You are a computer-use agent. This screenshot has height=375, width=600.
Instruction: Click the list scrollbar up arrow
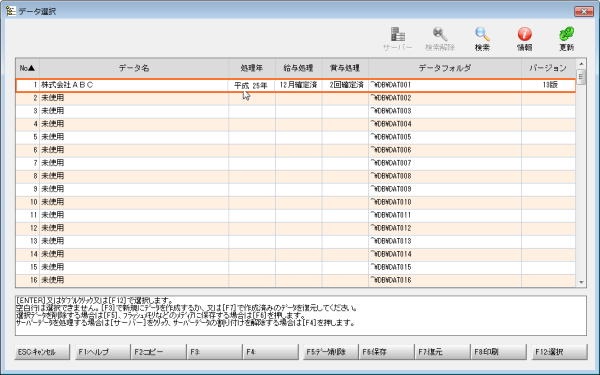click(581, 64)
